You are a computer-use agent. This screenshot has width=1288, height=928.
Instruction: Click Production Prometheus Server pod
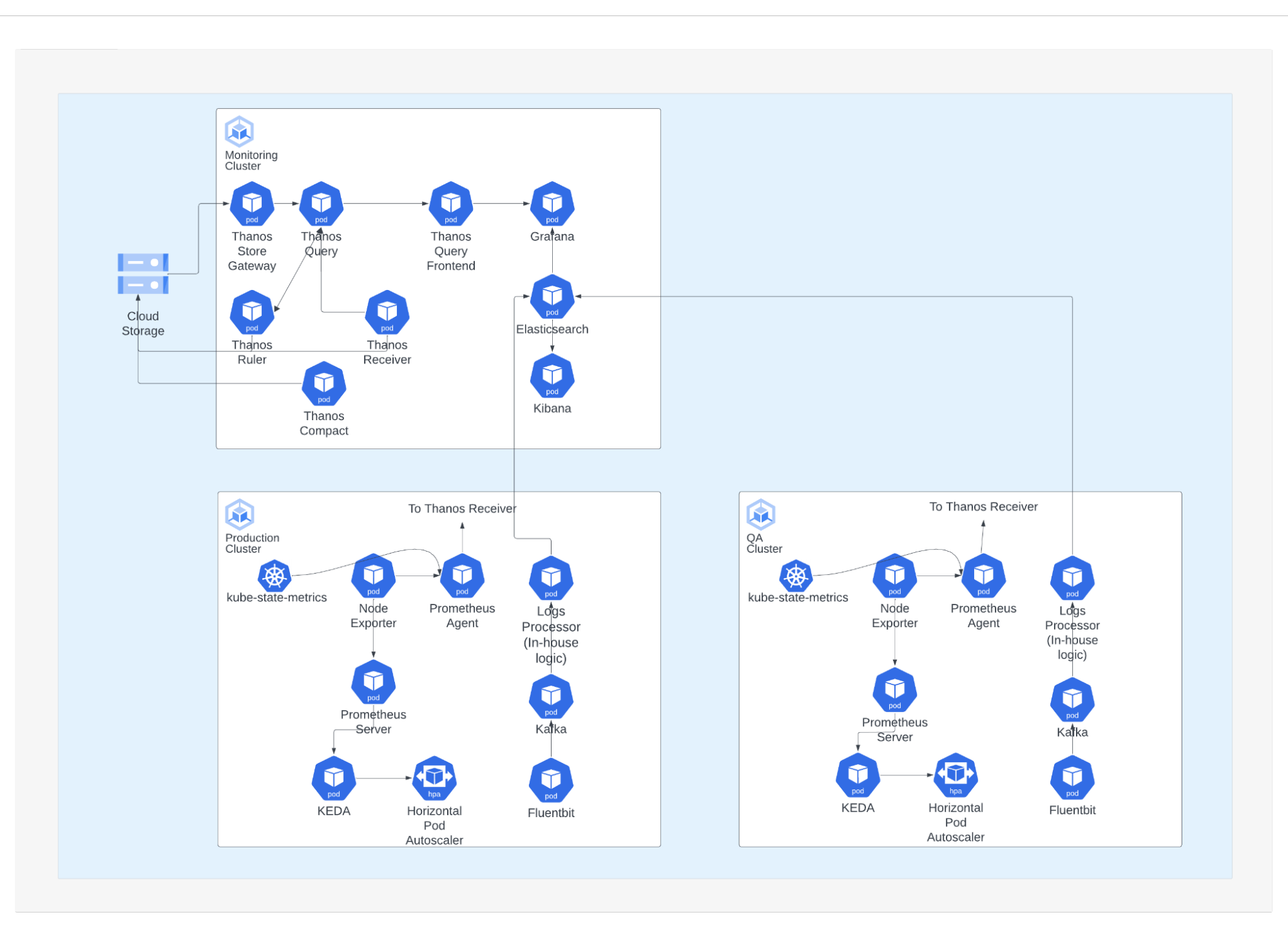coord(374,682)
